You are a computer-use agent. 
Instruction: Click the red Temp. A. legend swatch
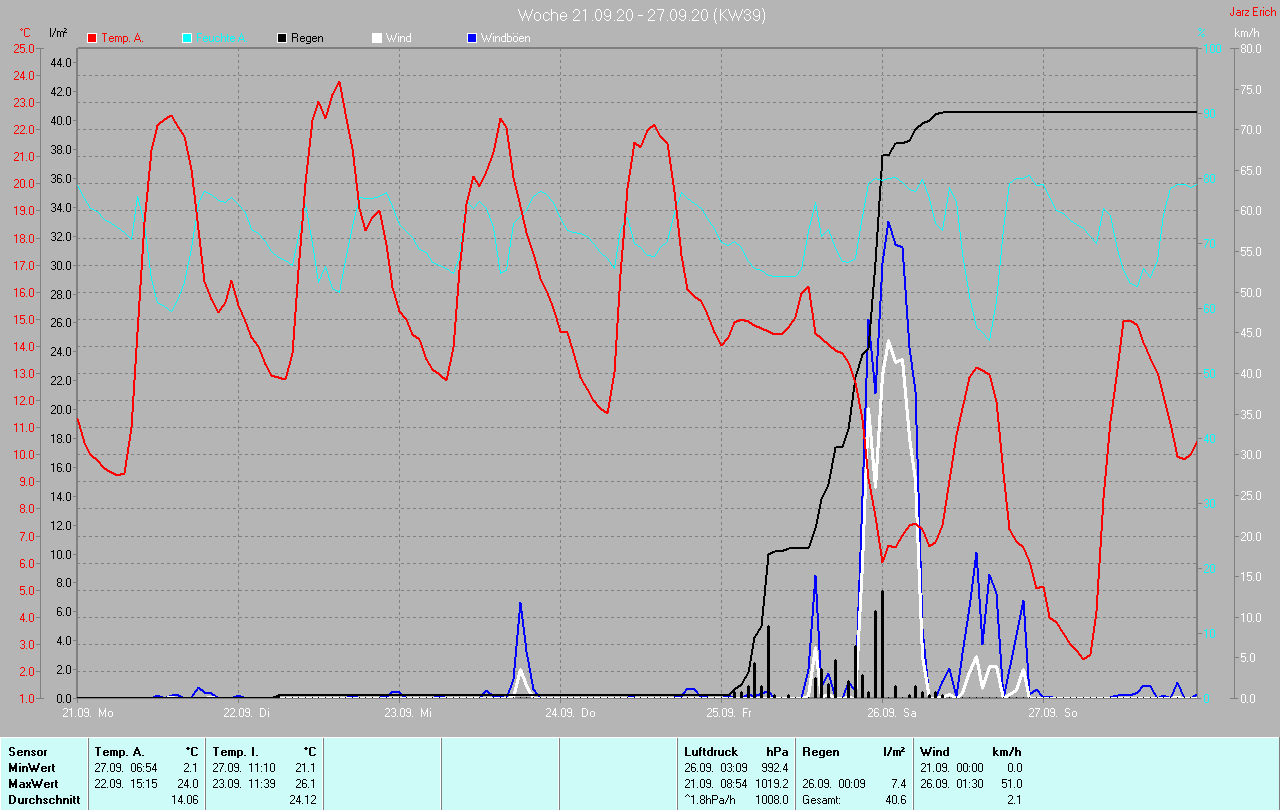(x=92, y=38)
